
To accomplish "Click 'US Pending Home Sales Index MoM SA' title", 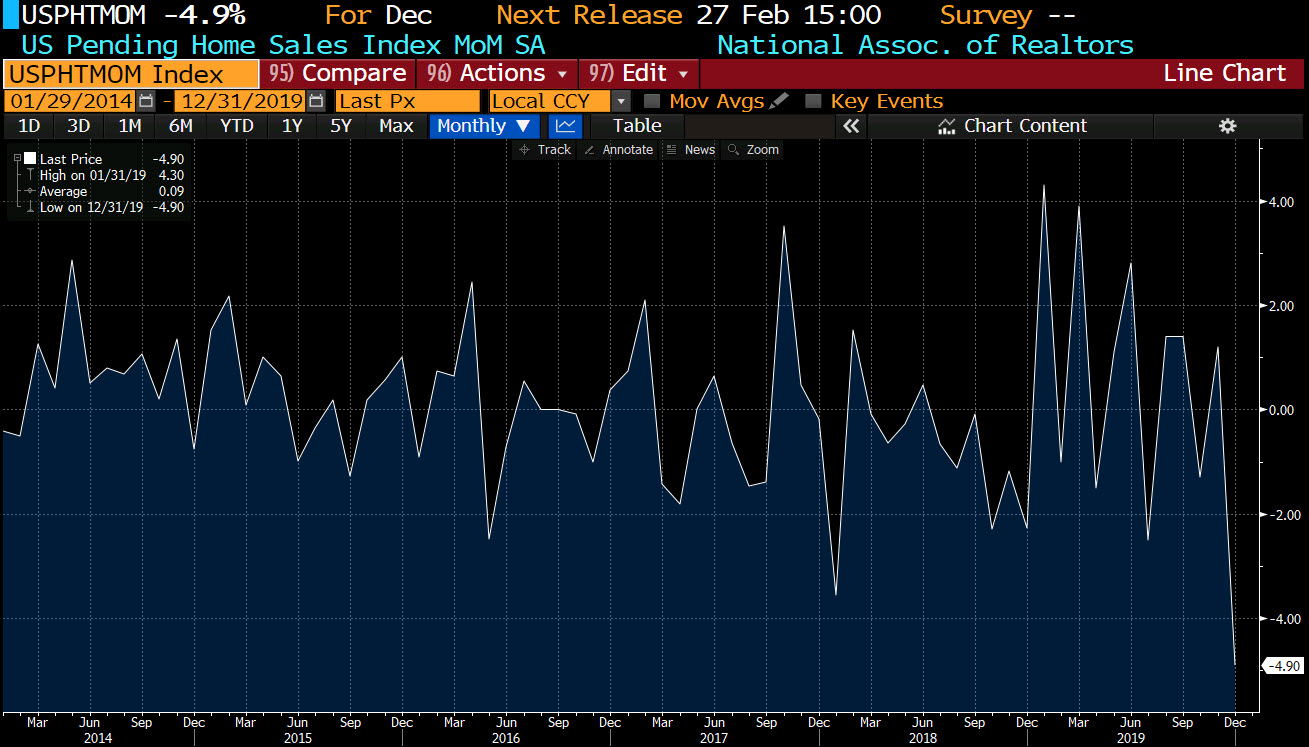I will (283, 45).
